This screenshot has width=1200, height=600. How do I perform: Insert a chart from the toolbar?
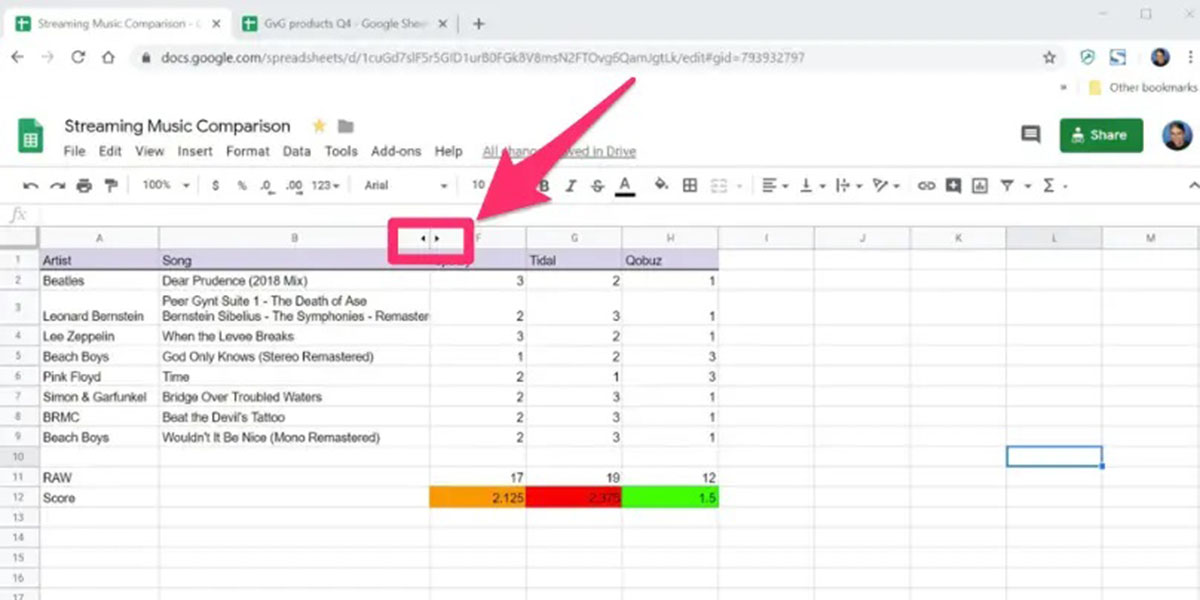980,186
